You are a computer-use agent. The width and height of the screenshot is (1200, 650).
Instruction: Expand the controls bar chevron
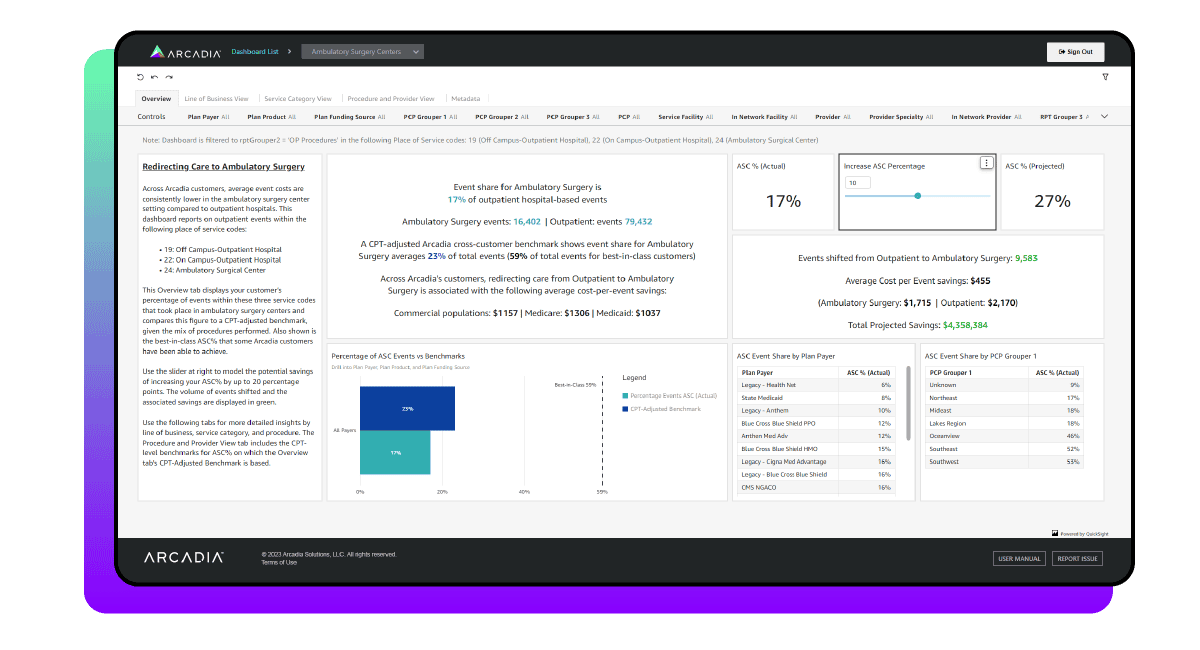(x=1104, y=117)
